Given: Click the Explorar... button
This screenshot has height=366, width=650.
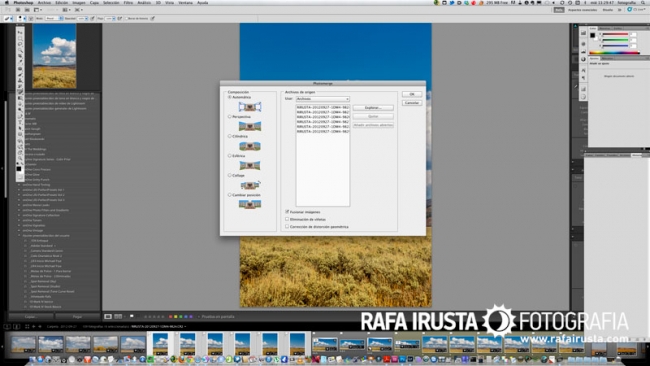Looking at the screenshot, I should 373,108.
